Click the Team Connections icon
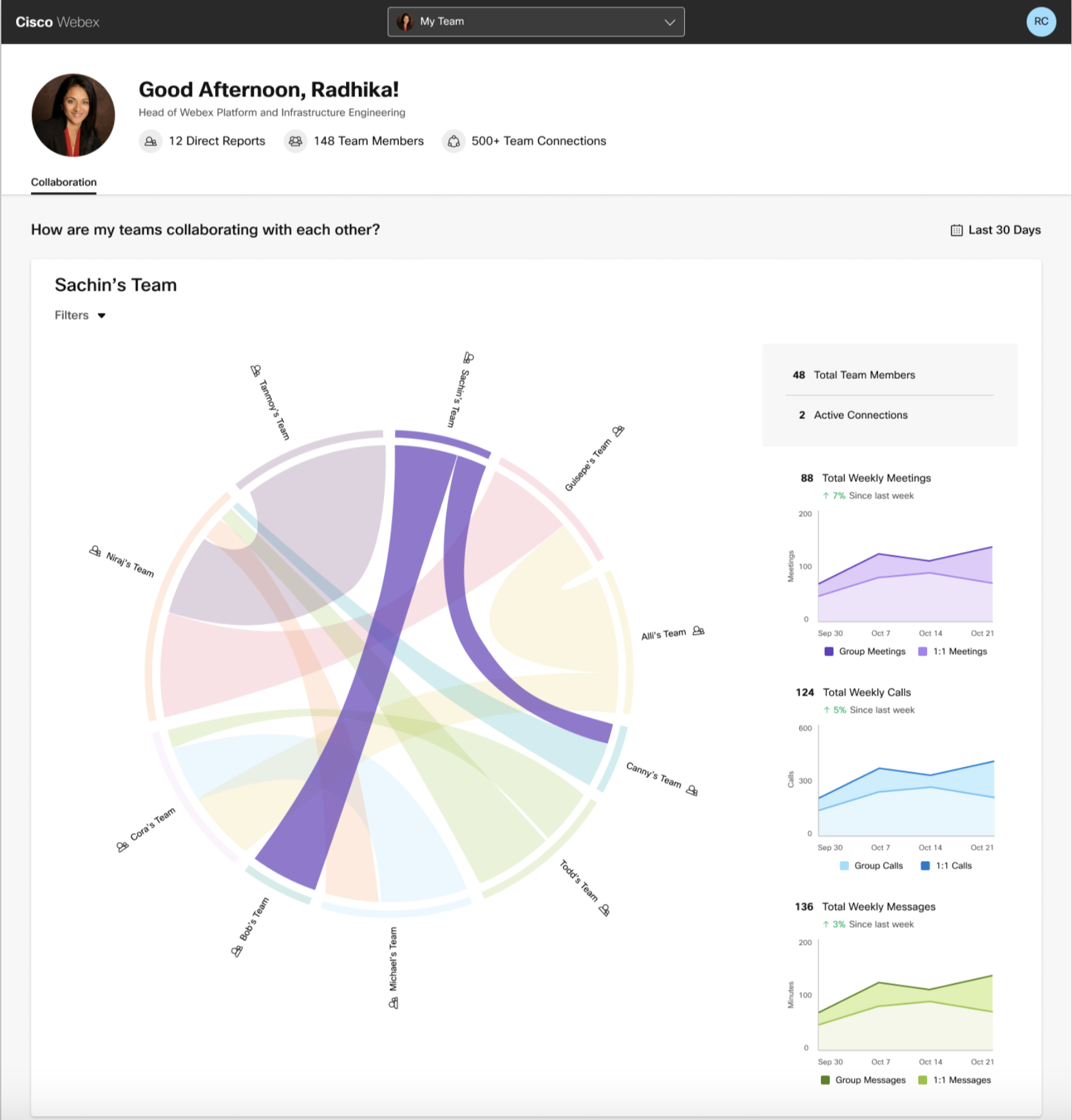Viewport: 1072px width, 1120px height. coord(454,141)
